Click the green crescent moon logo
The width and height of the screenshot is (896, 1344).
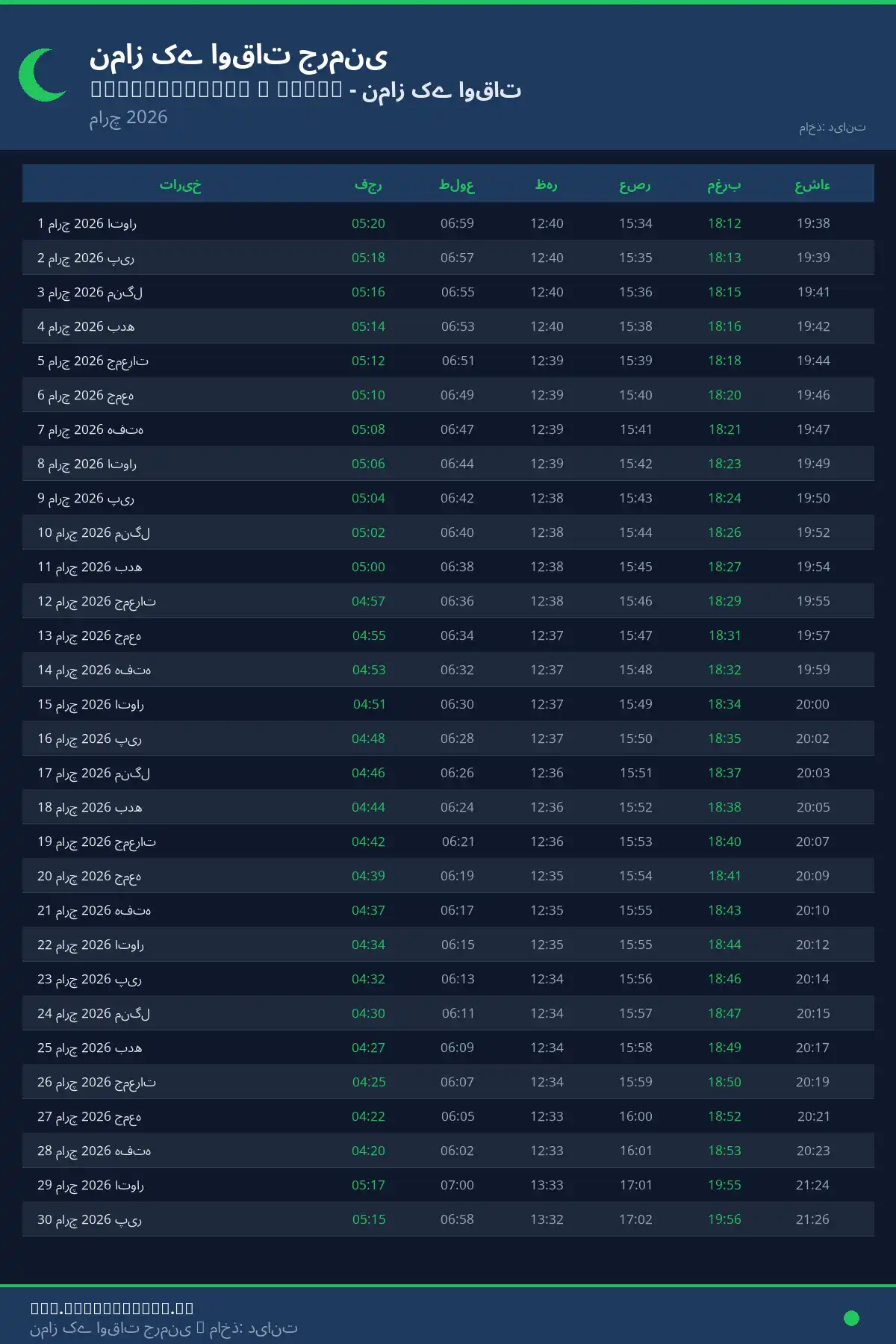pos(43,75)
